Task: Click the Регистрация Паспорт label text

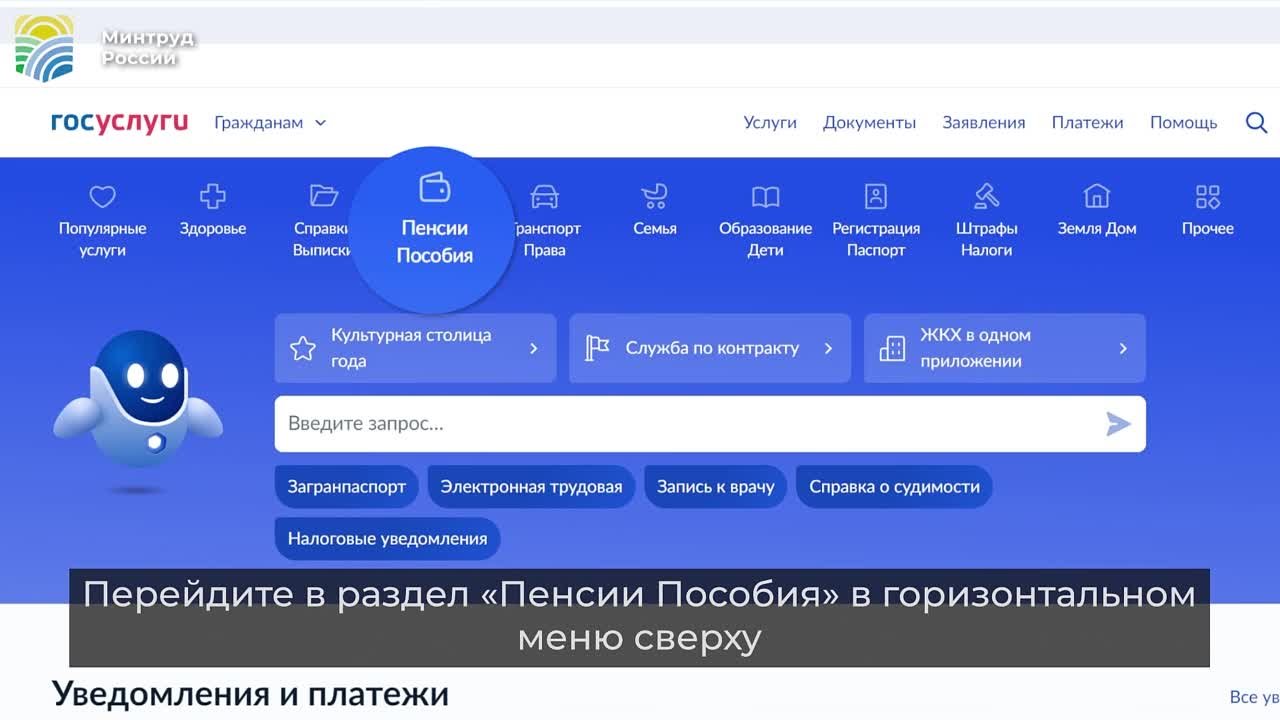Action: 876,239
